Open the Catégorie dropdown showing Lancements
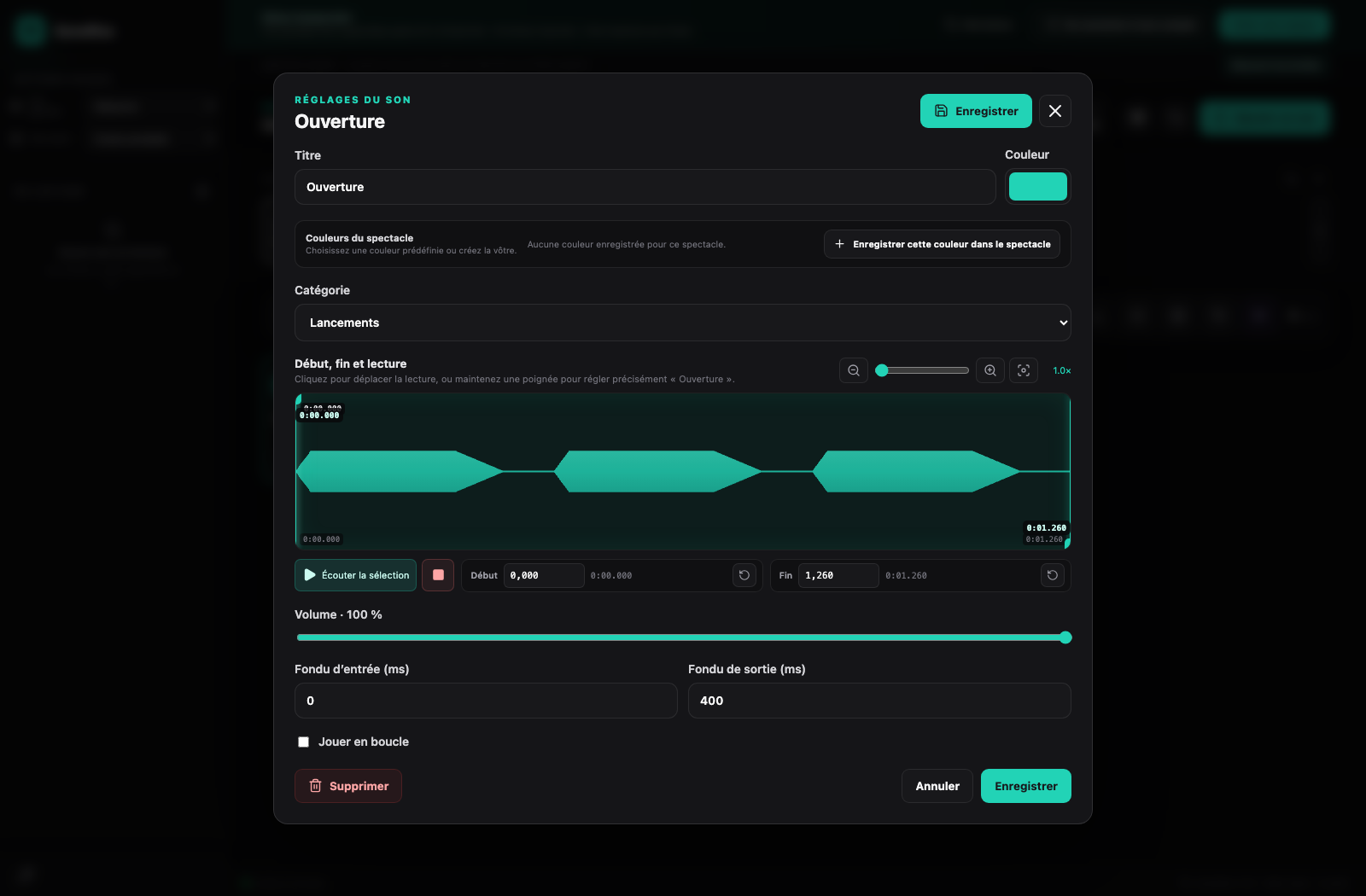 (x=683, y=323)
